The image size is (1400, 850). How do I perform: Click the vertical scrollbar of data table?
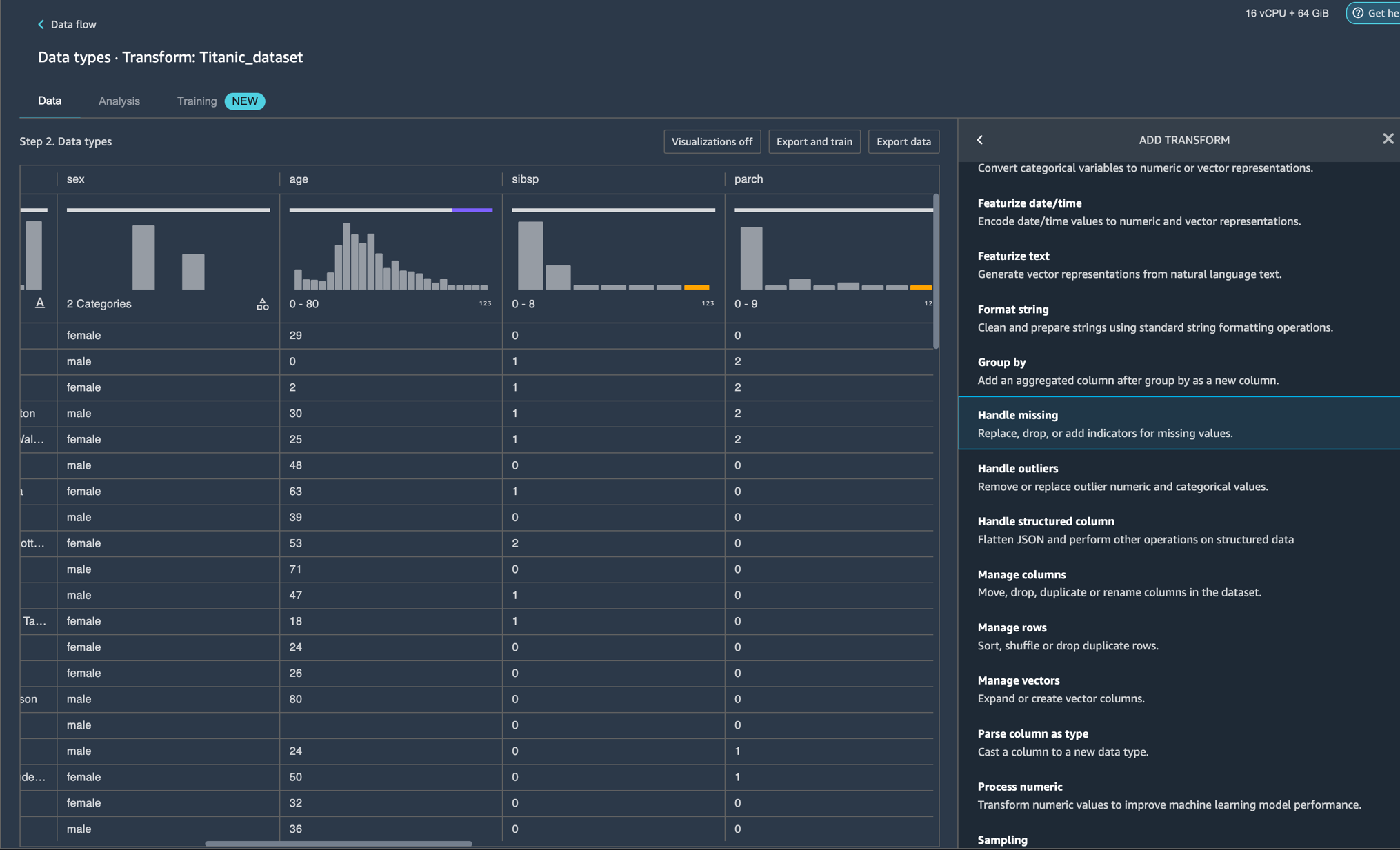[x=936, y=272]
